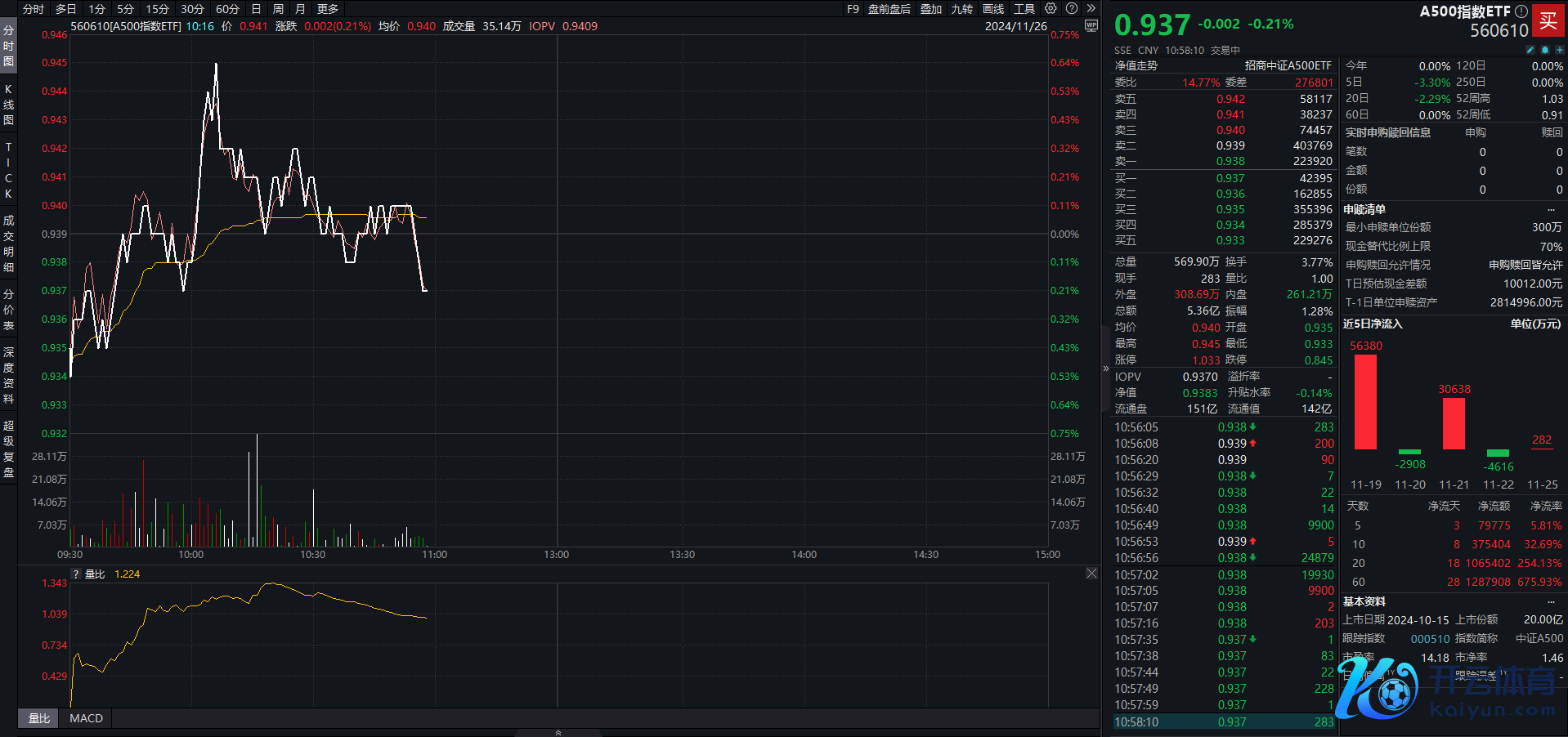Close the 量比 indicator panel

[1091, 574]
